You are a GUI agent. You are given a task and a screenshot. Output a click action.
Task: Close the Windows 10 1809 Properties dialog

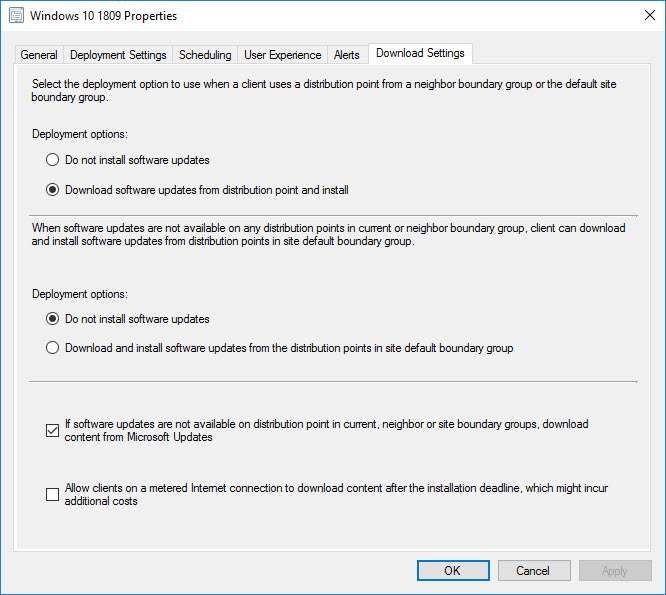(642, 17)
